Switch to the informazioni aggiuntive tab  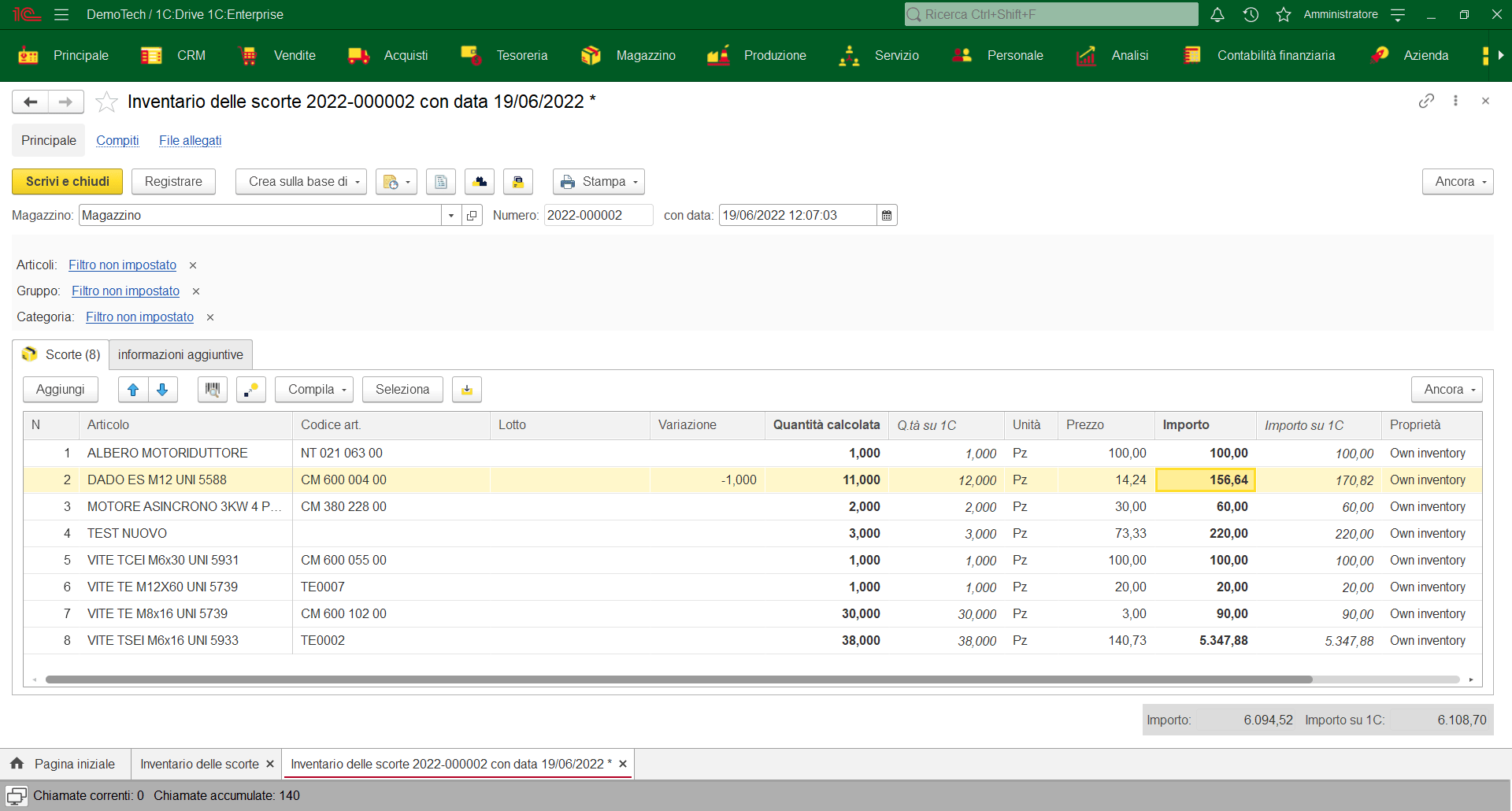180,355
